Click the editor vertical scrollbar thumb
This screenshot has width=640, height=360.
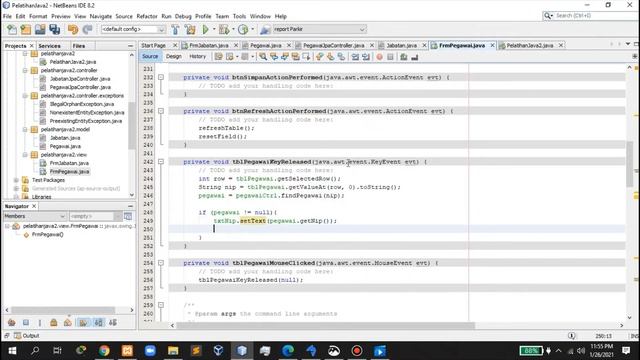point(630,164)
